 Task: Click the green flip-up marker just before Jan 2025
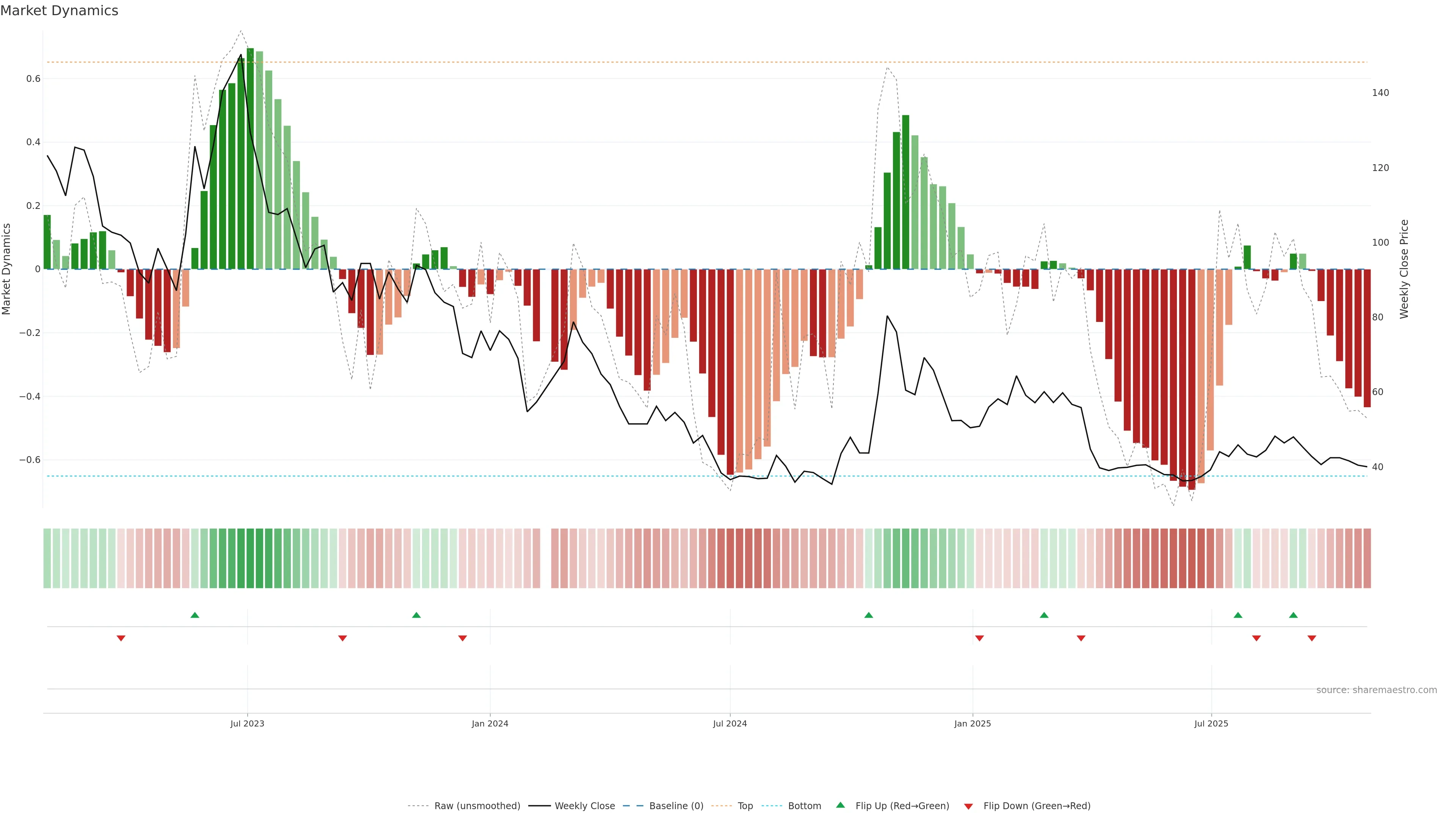[869, 615]
